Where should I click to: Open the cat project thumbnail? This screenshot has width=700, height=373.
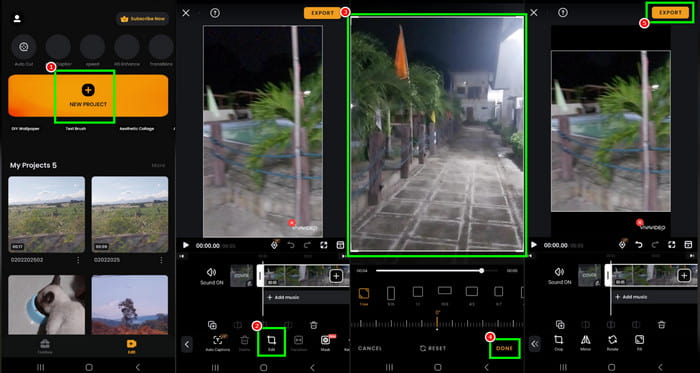[x=46, y=305]
